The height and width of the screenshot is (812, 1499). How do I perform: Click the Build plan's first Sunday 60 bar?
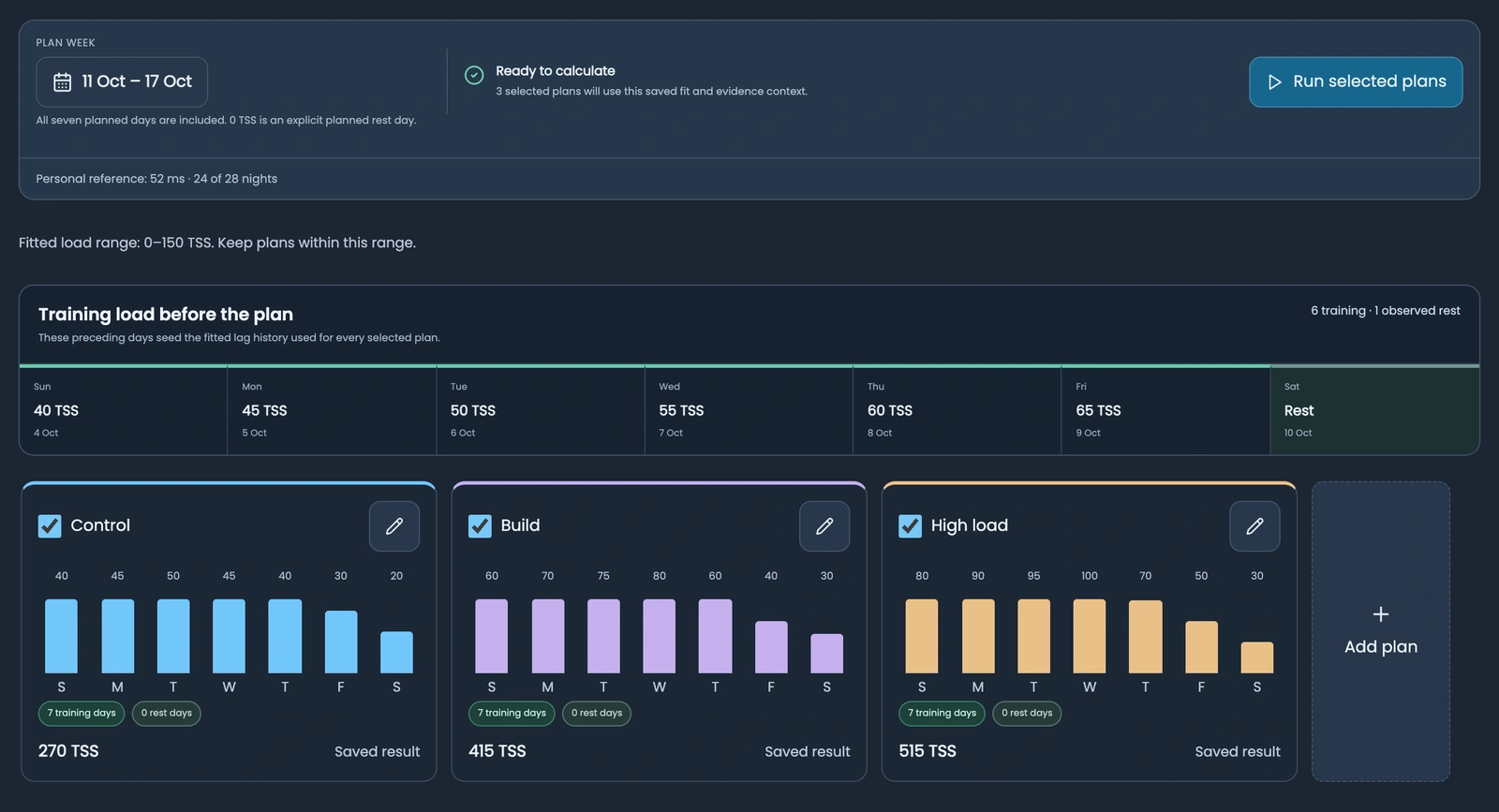[492, 636]
